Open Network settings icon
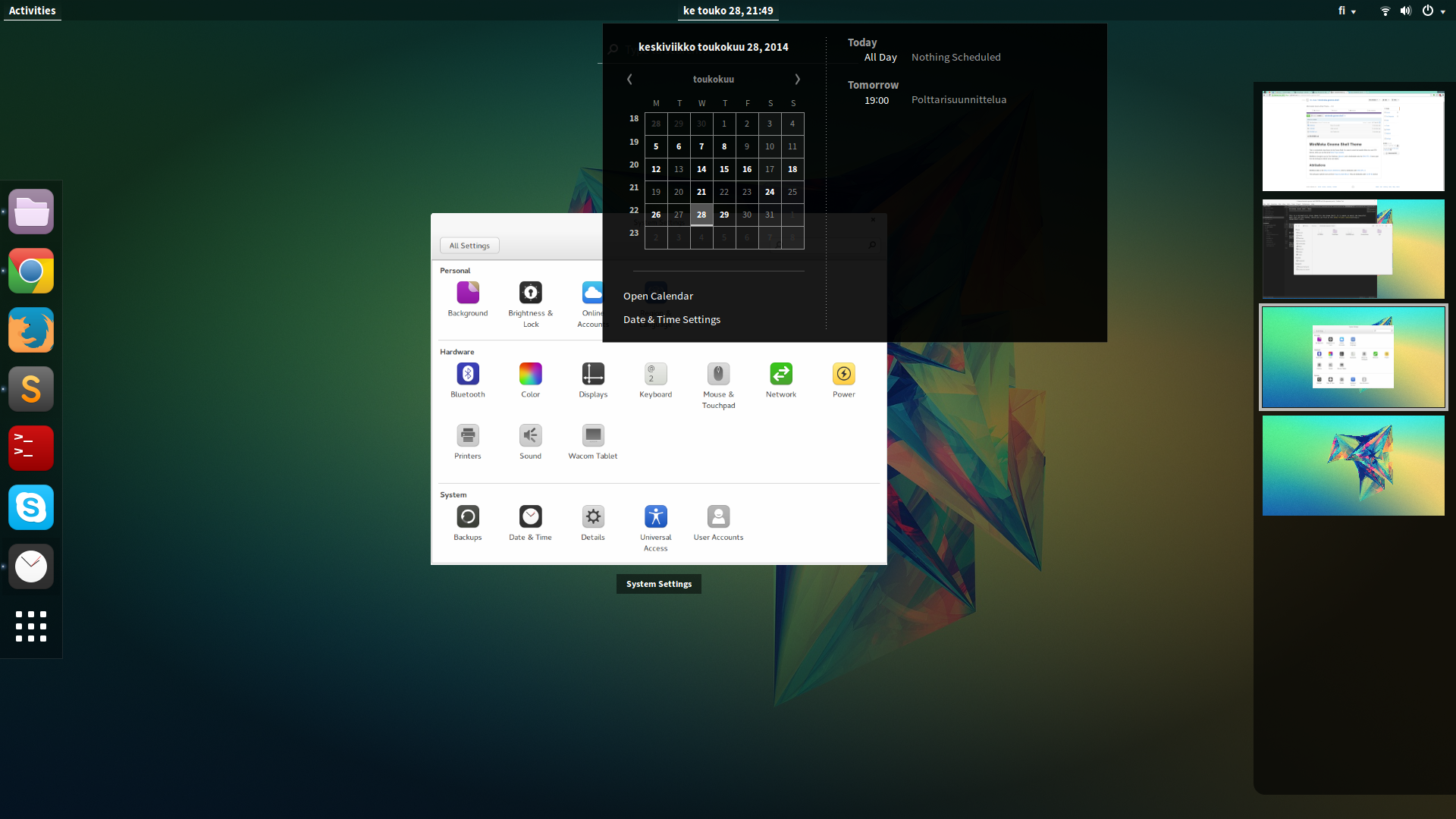Viewport: 1456px width, 819px height. pos(781,374)
